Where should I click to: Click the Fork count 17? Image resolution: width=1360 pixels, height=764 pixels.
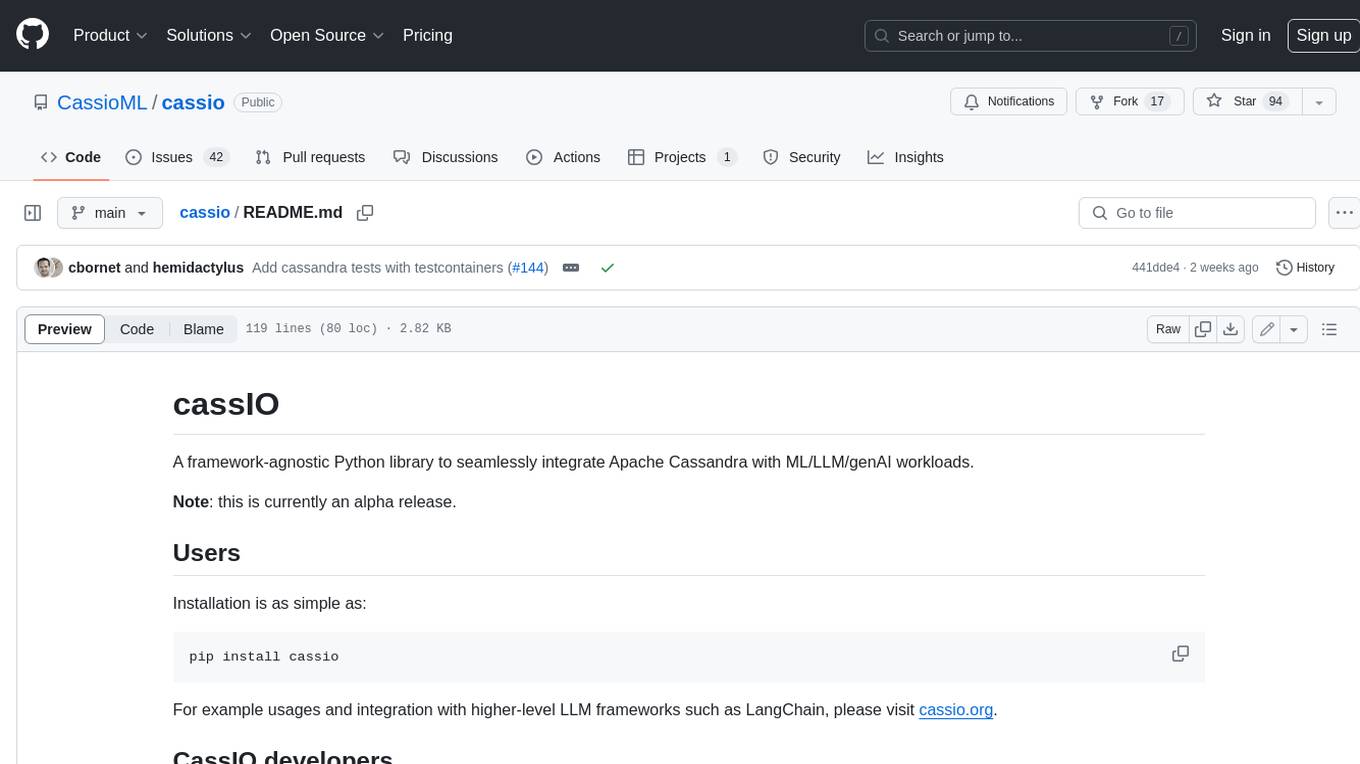pos(1157,102)
